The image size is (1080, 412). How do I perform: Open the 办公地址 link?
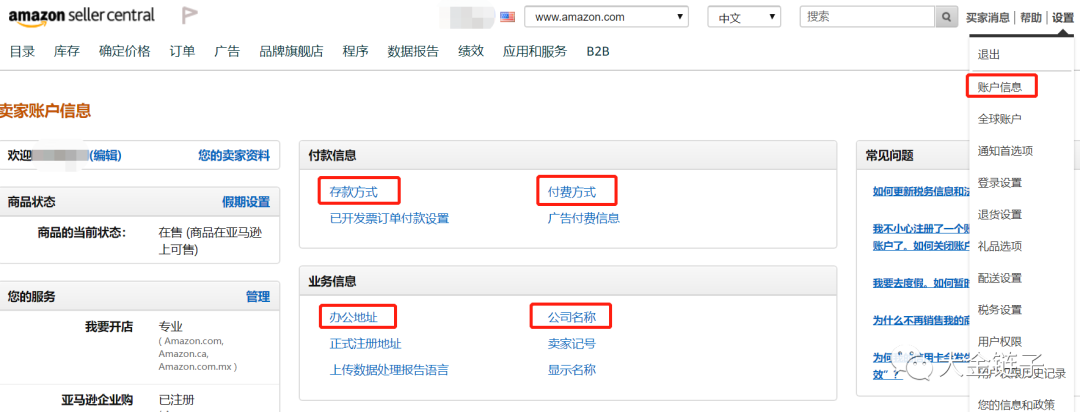click(353, 318)
